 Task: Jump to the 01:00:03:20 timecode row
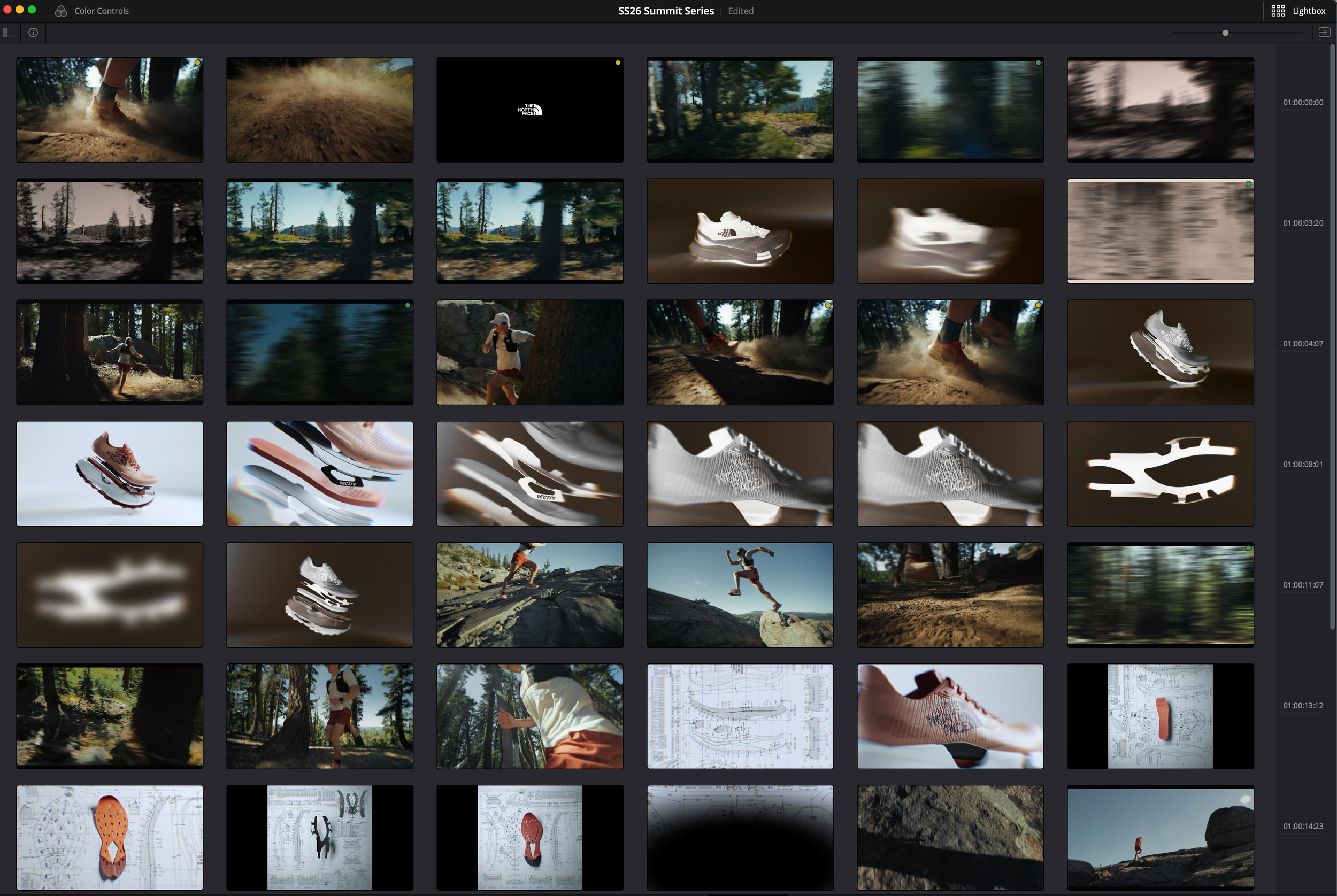(x=1303, y=223)
